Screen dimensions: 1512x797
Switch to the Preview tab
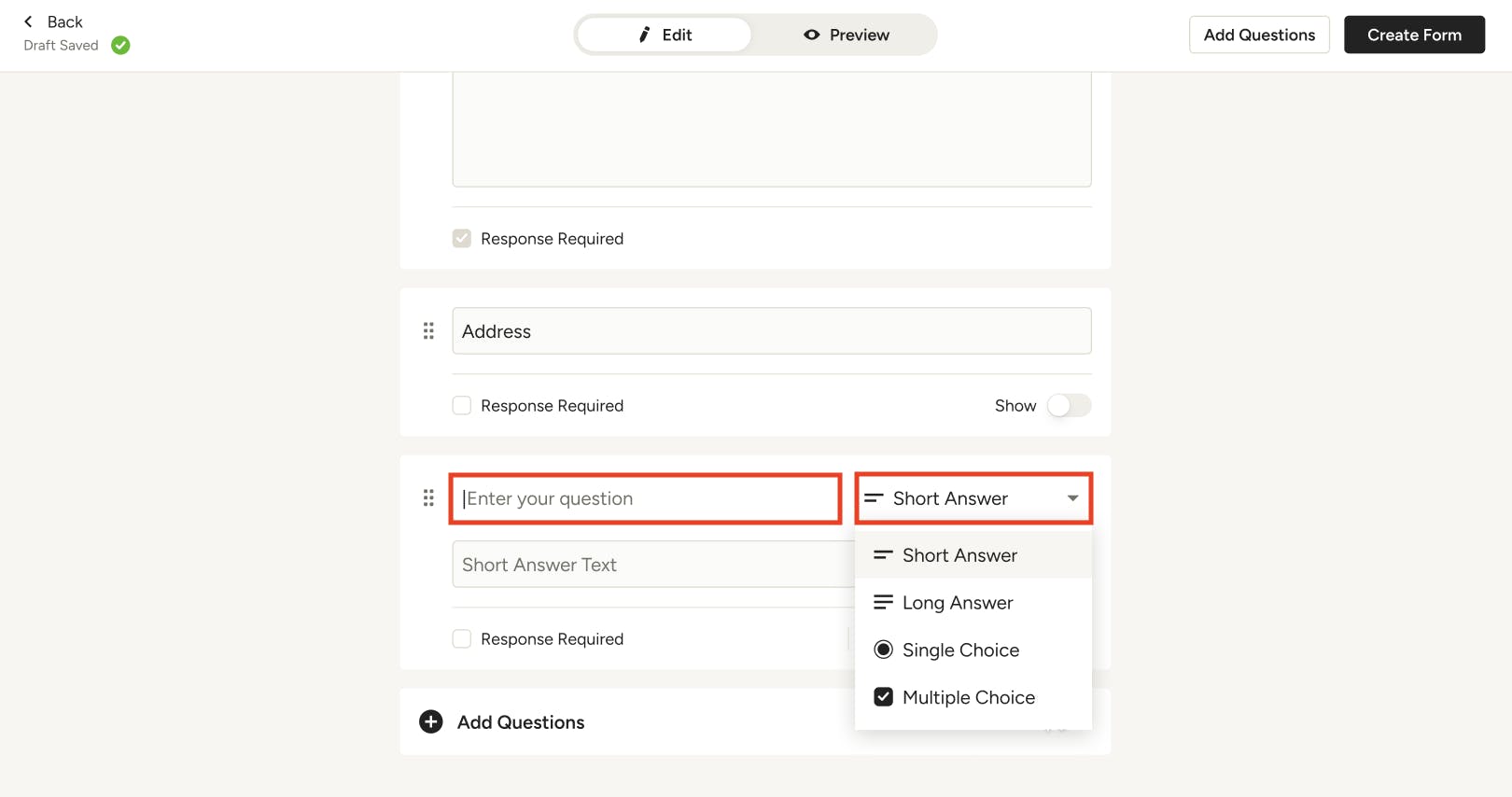846,35
